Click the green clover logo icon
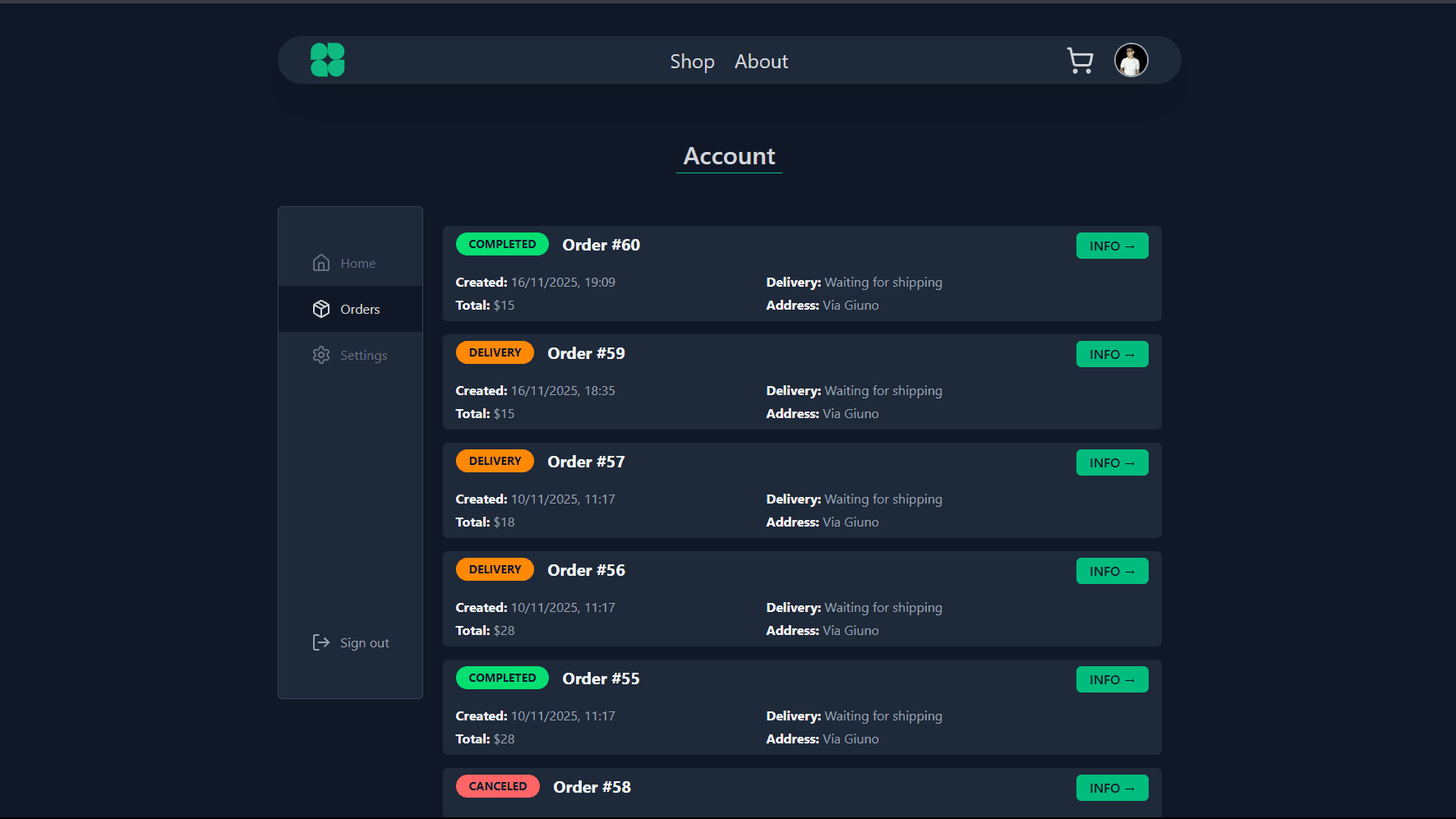The width and height of the screenshot is (1456, 819). (x=327, y=60)
